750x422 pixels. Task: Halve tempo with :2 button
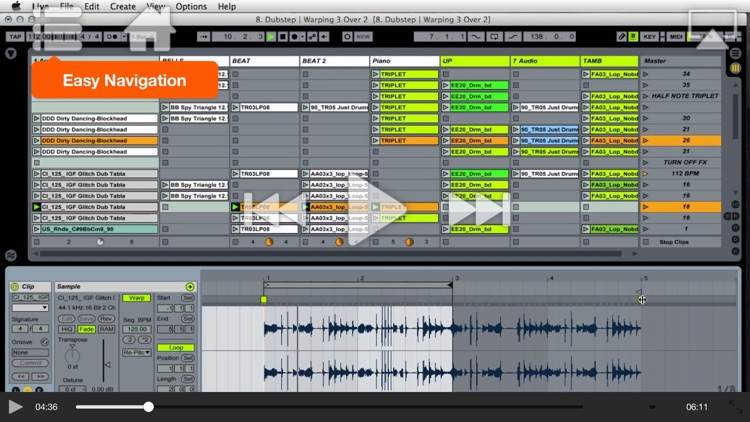click(x=129, y=340)
